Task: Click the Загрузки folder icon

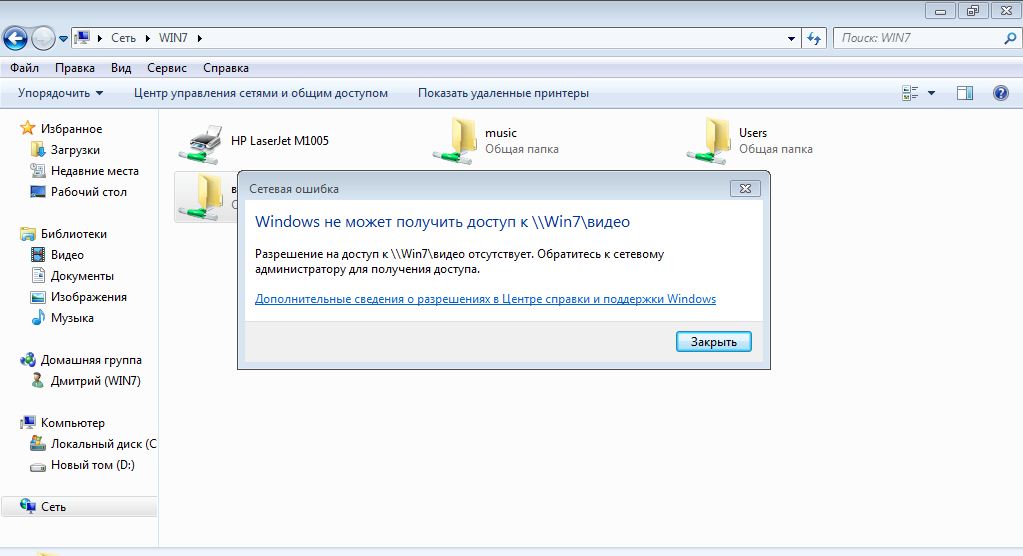Action: [x=38, y=149]
